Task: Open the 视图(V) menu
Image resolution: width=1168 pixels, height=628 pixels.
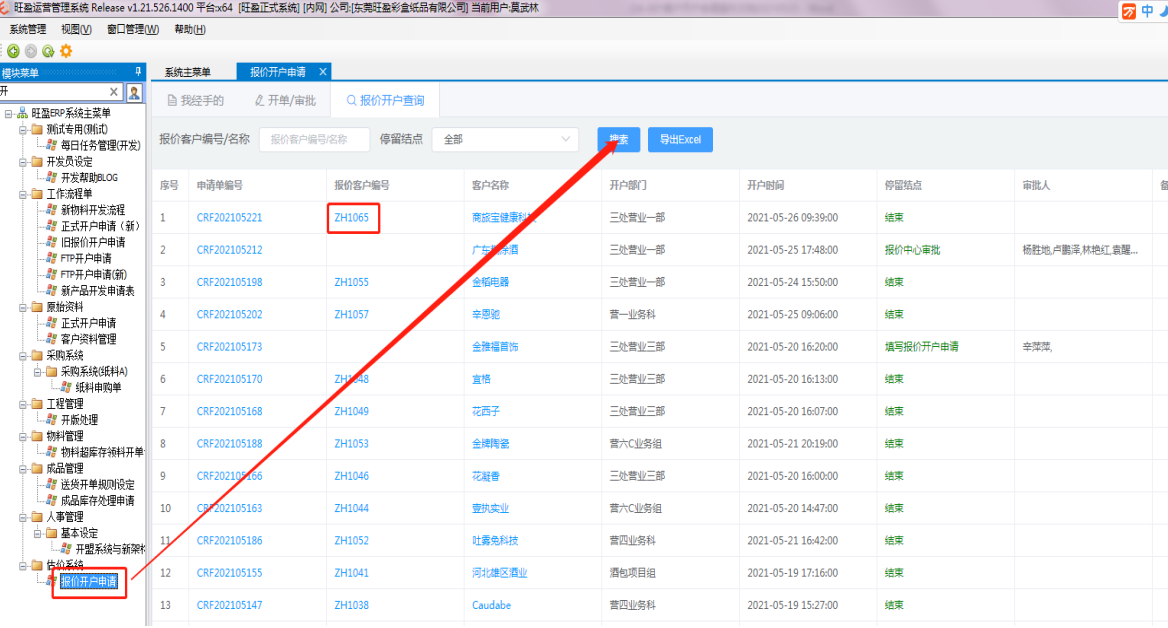Action: tap(76, 29)
